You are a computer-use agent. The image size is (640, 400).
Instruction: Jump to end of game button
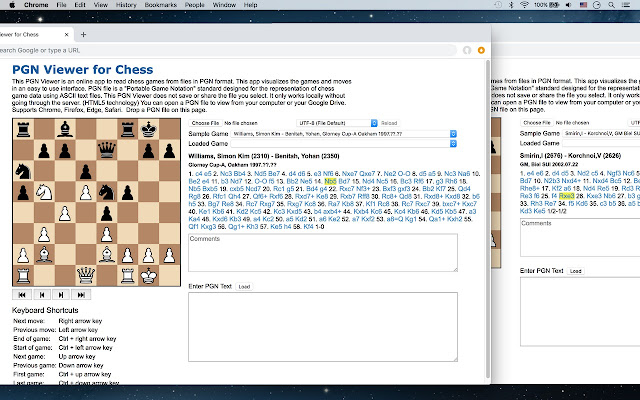coord(81,295)
